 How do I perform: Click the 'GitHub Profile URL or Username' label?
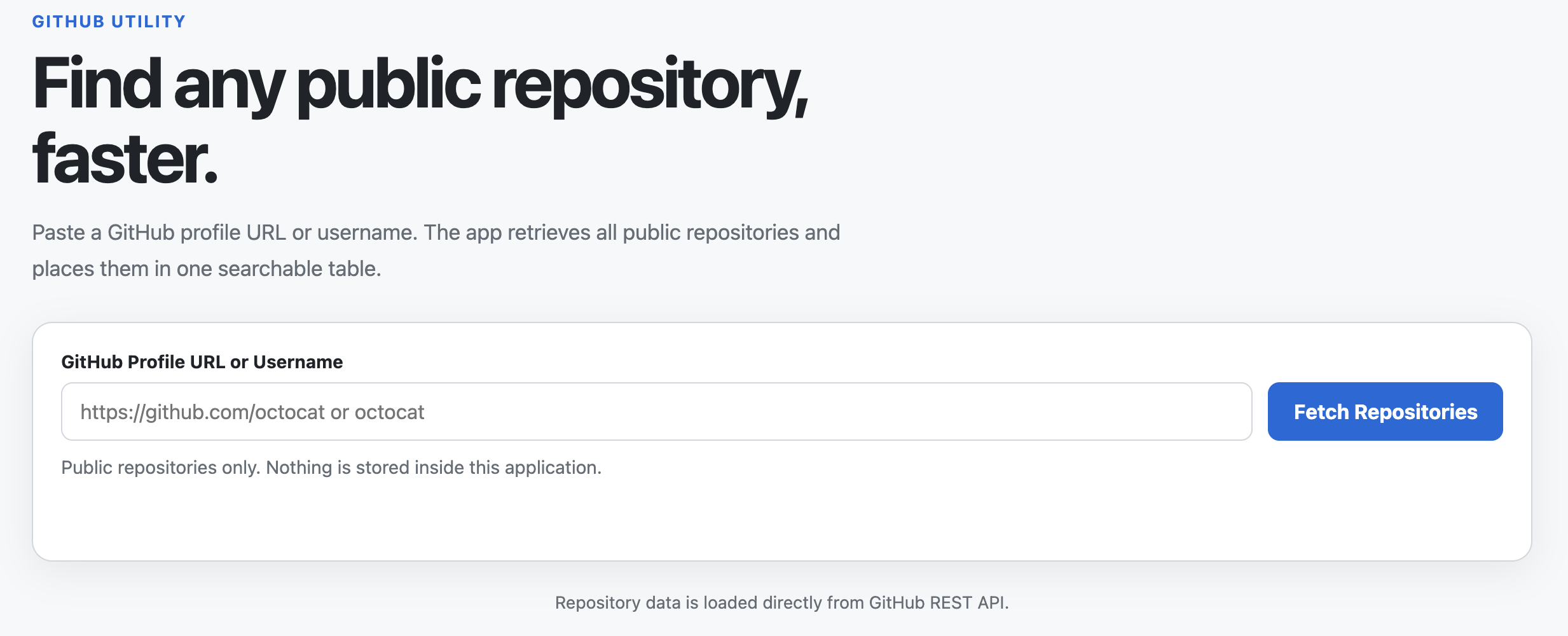[202, 362]
